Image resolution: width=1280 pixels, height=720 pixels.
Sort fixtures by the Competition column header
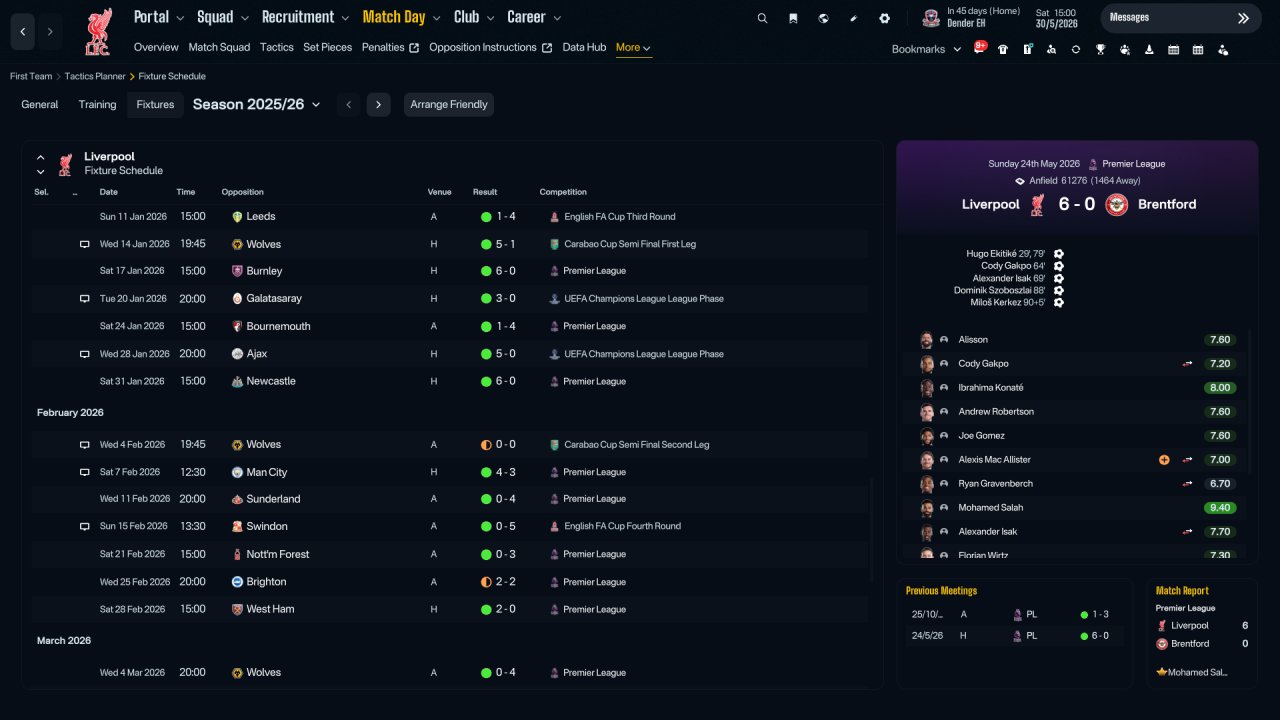pyautogui.click(x=563, y=192)
